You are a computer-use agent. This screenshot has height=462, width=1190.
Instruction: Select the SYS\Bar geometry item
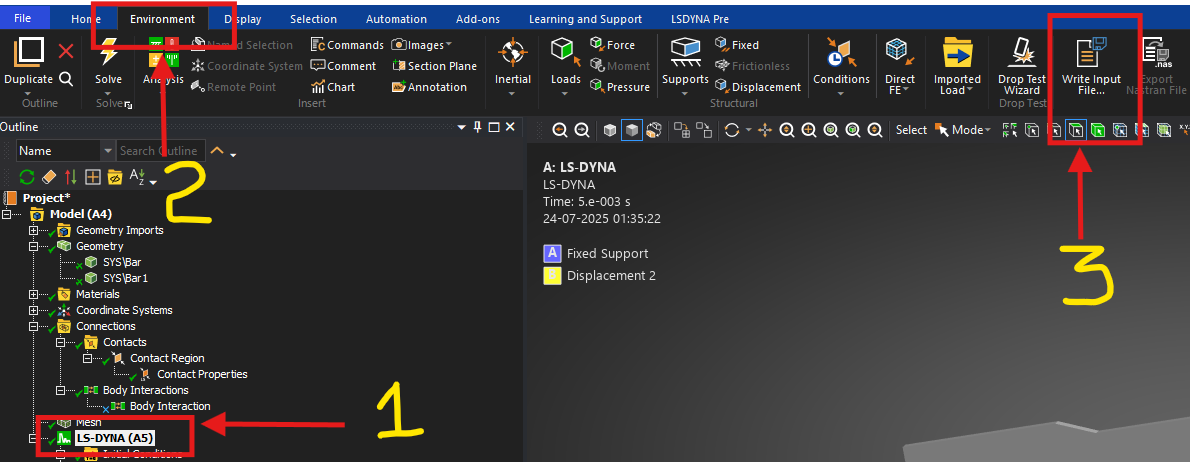(122, 262)
